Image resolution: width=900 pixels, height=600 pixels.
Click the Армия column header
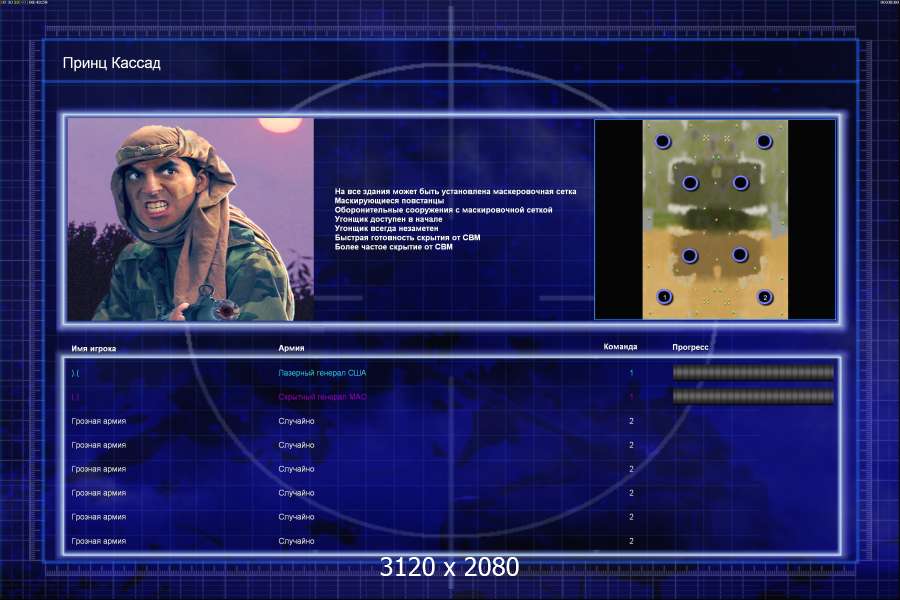click(x=291, y=348)
